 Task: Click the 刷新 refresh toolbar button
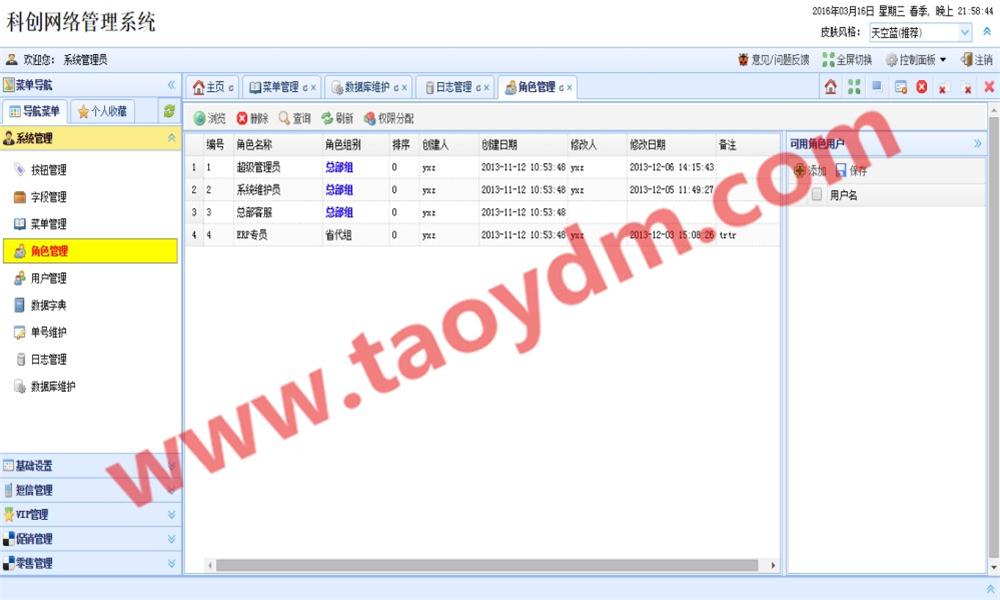click(x=337, y=119)
